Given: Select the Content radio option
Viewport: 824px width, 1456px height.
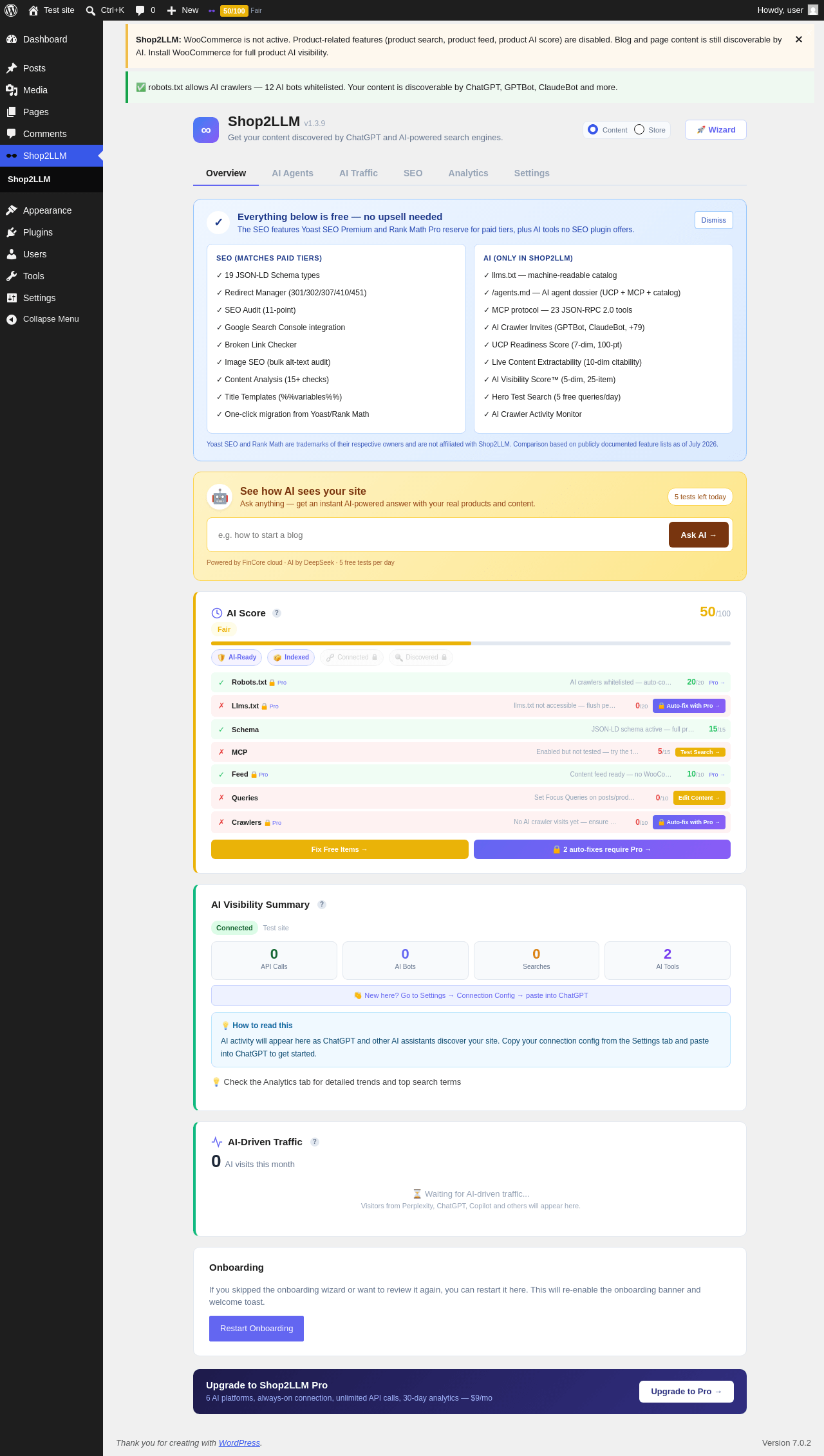Looking at the screenshot, I should [x=593, y=129].
